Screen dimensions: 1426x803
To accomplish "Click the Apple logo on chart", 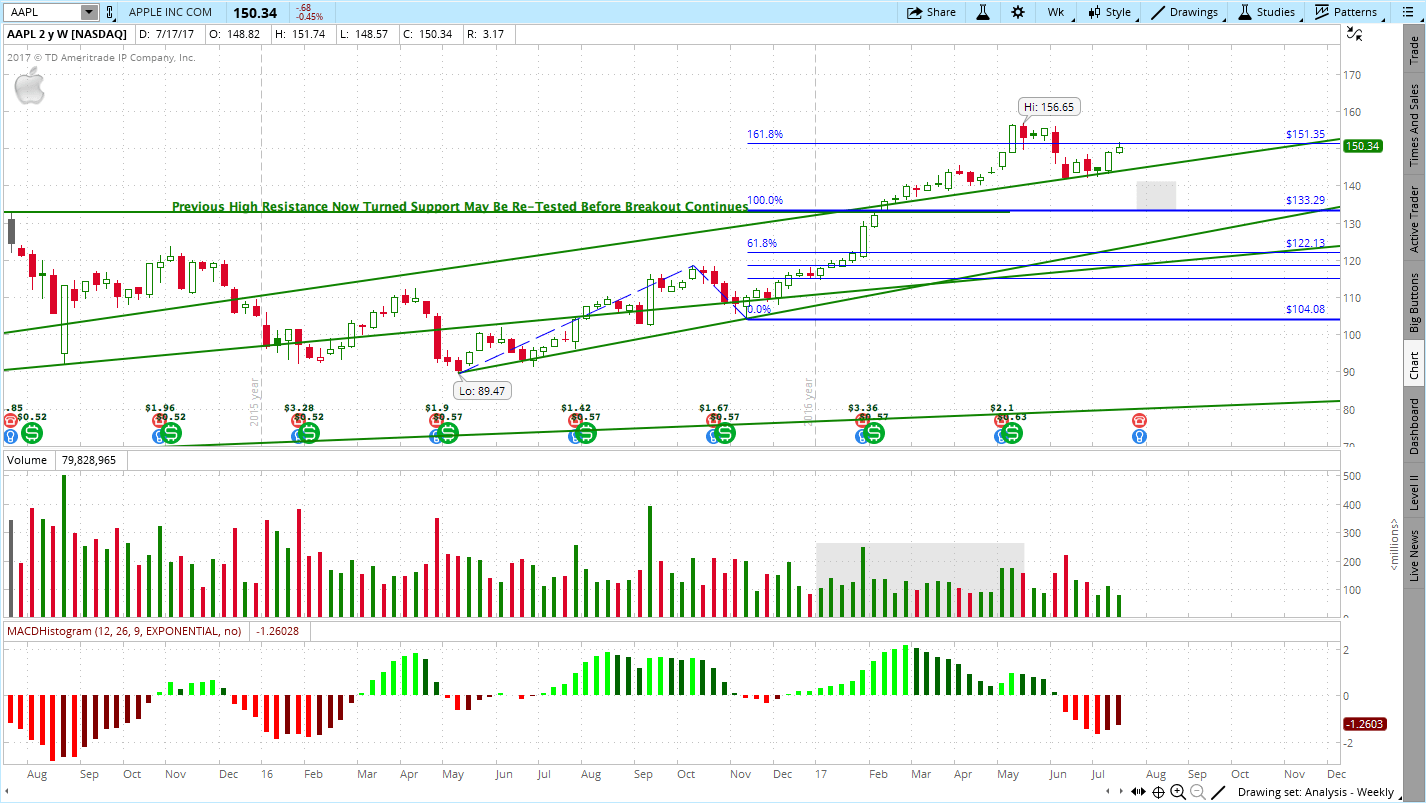I will tap(29, 88).
